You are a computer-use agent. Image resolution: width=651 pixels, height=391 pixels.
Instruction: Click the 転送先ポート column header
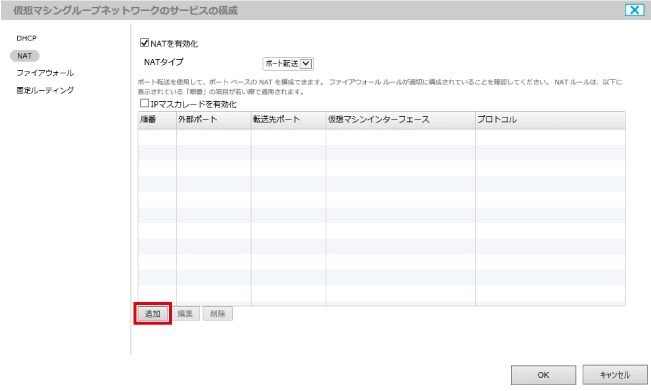289,120
